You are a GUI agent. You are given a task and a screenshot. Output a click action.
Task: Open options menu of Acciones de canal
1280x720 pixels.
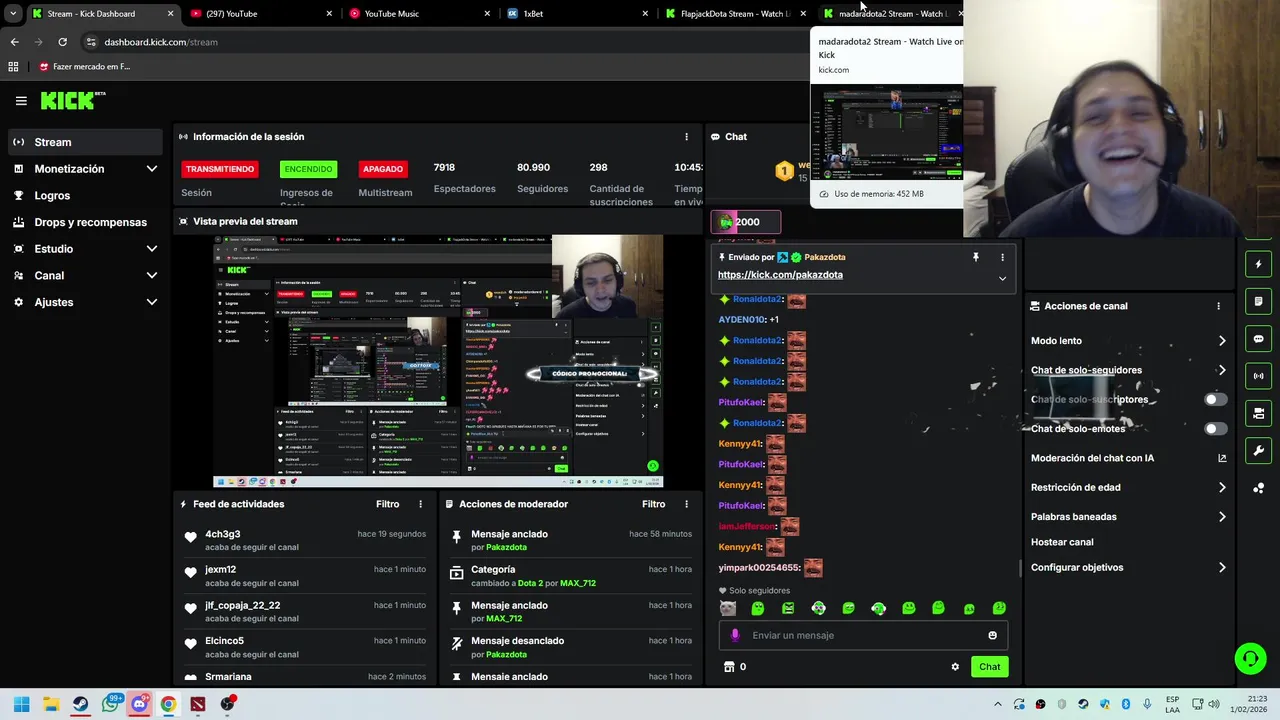(1218, 306)
